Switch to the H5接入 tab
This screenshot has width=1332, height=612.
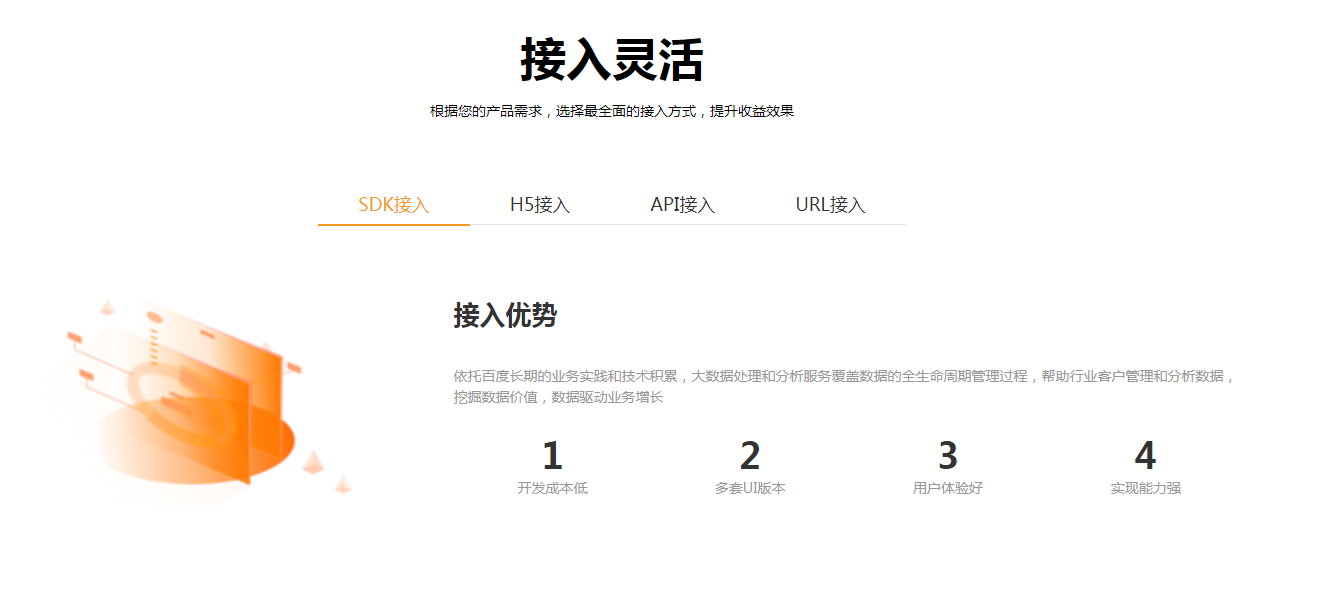540,205
